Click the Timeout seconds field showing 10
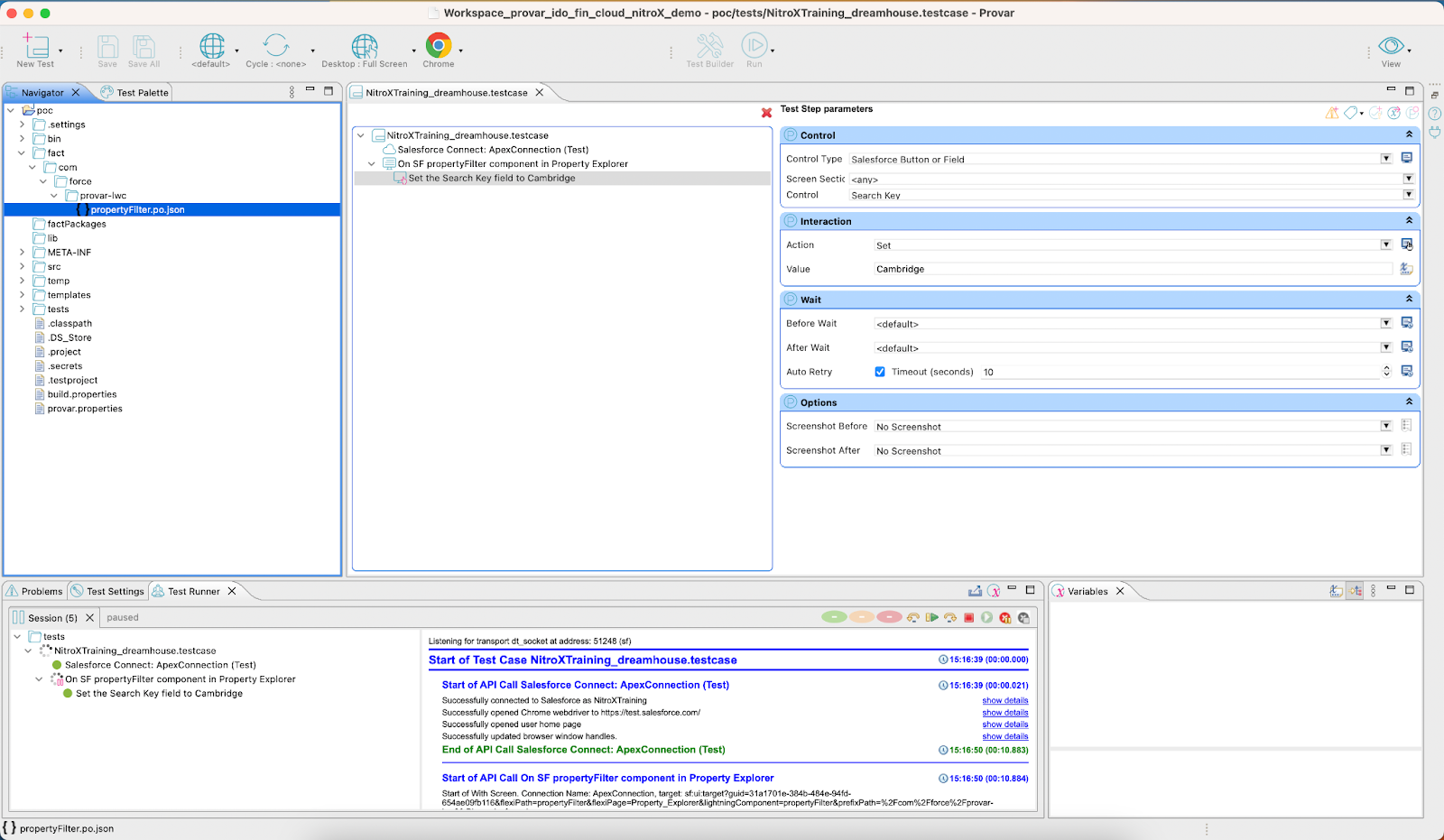The height and width of the screenshot is (840, 1444). pos(1180,372)
